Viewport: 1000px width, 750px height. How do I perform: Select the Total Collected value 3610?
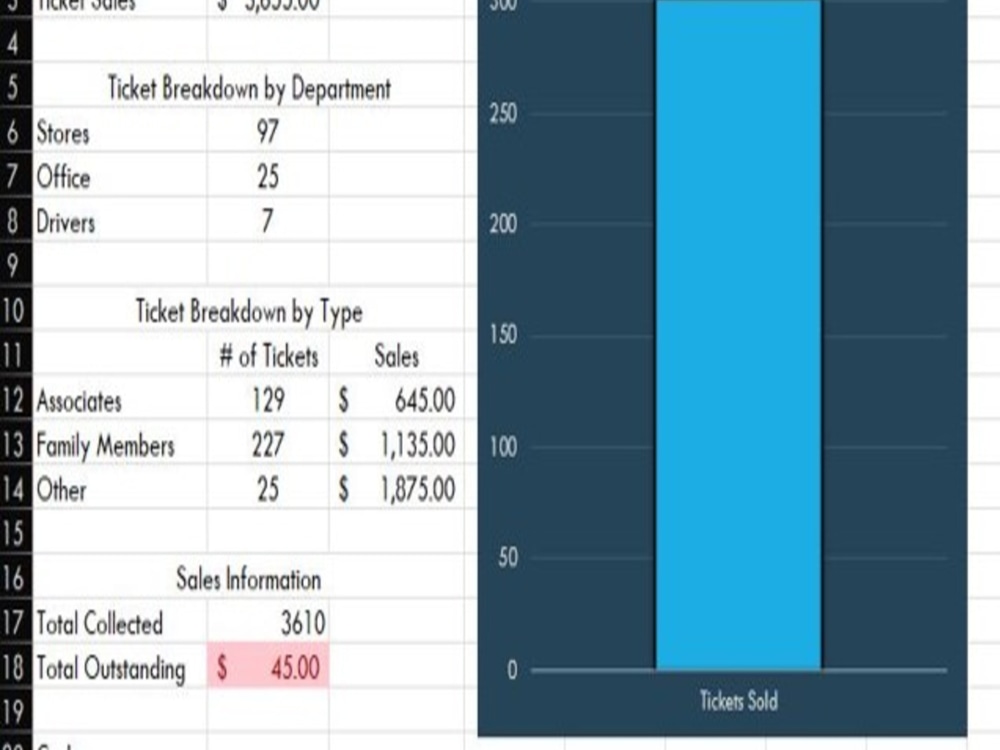(268, 623)
